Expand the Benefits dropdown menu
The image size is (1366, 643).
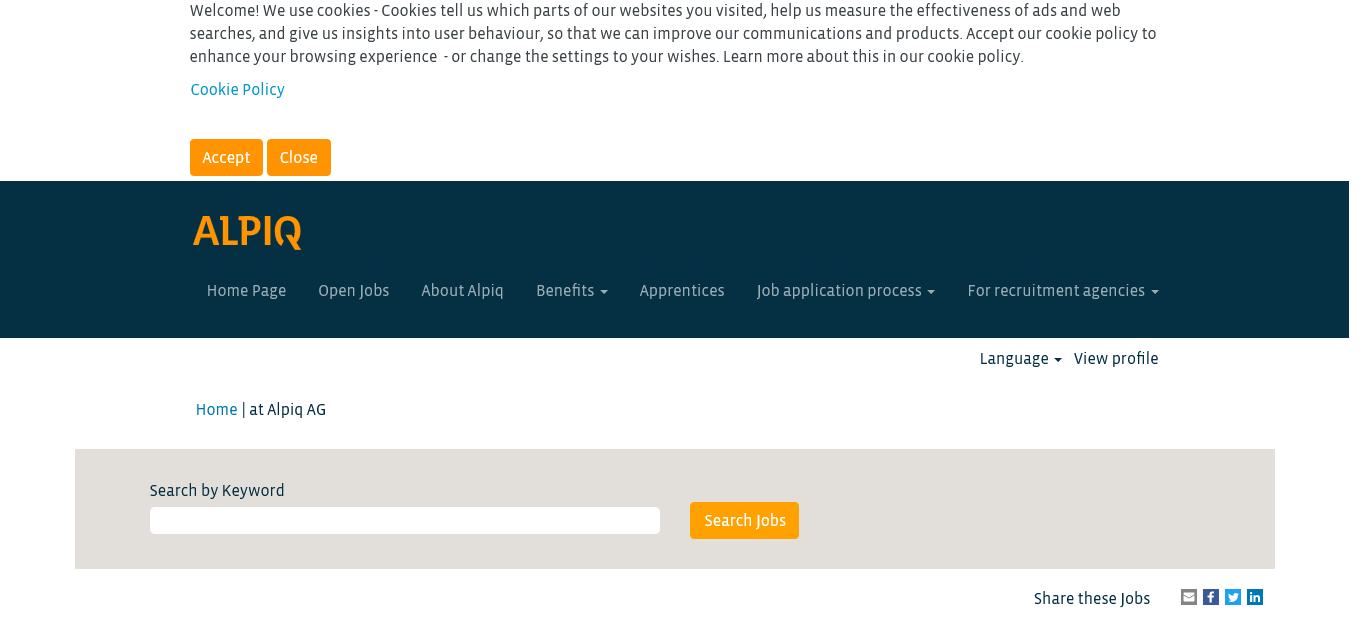coord(571,291)
